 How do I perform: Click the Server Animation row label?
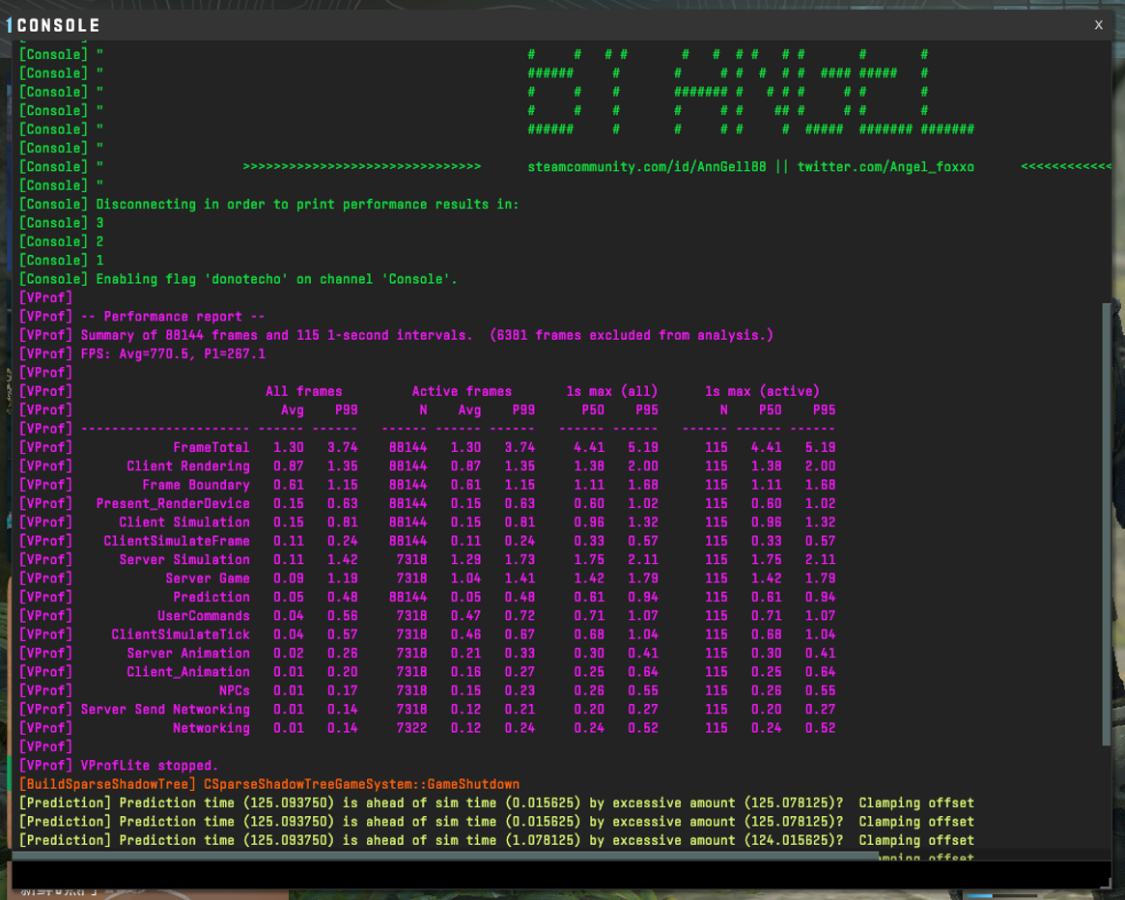point(188,652)
